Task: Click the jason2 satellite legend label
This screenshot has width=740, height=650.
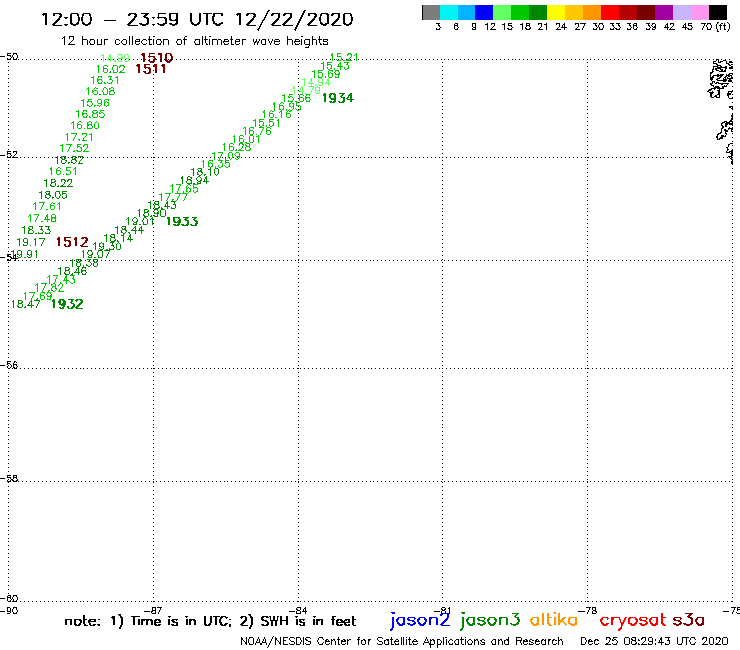Action: point(420,620)
